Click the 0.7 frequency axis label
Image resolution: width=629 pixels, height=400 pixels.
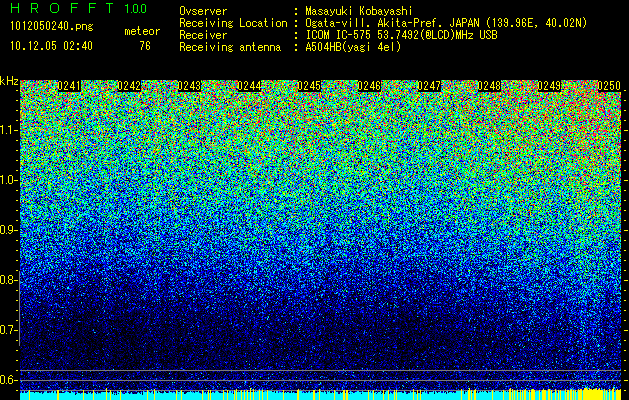9,330
